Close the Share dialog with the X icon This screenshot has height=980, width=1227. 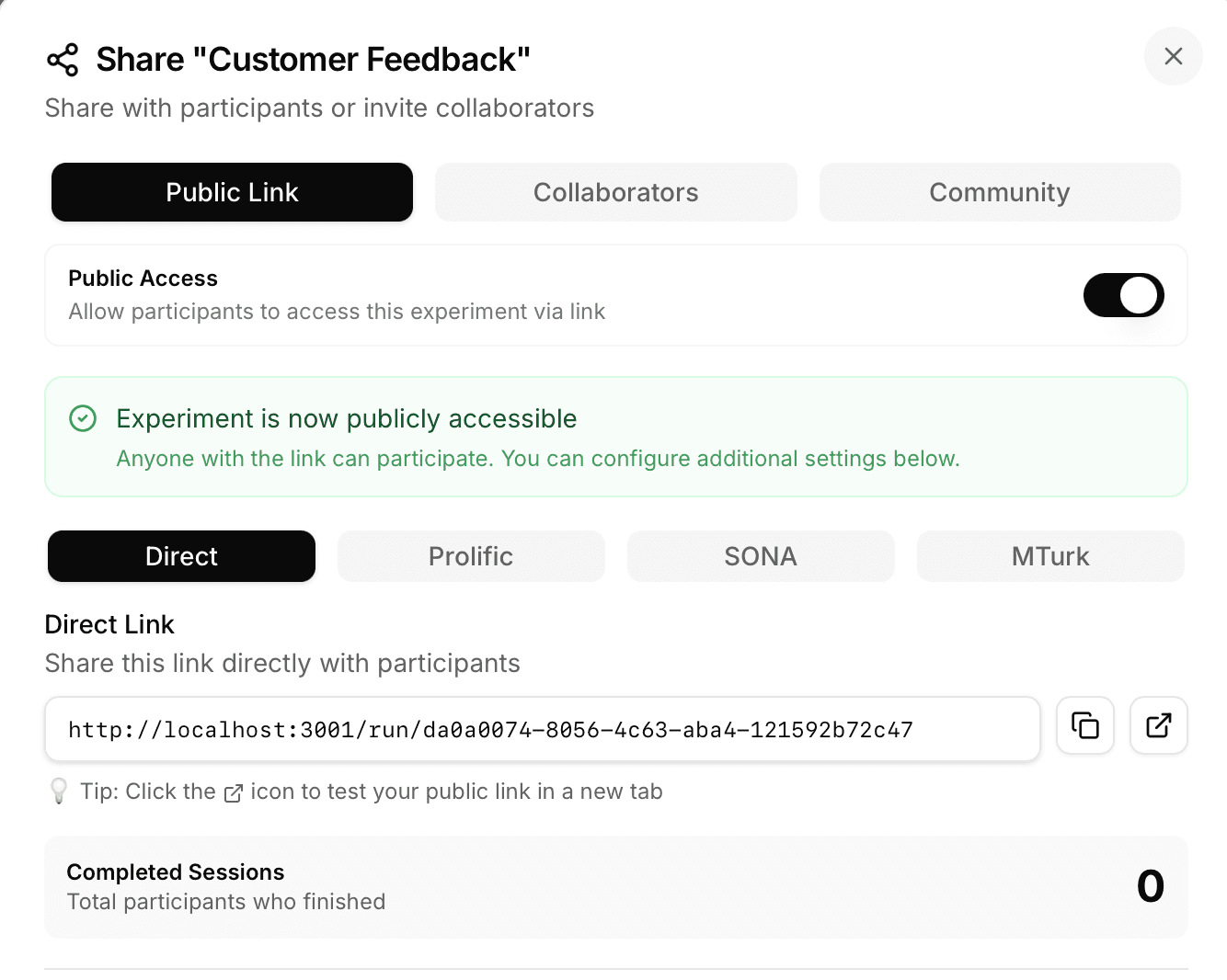pos(1173,56)
